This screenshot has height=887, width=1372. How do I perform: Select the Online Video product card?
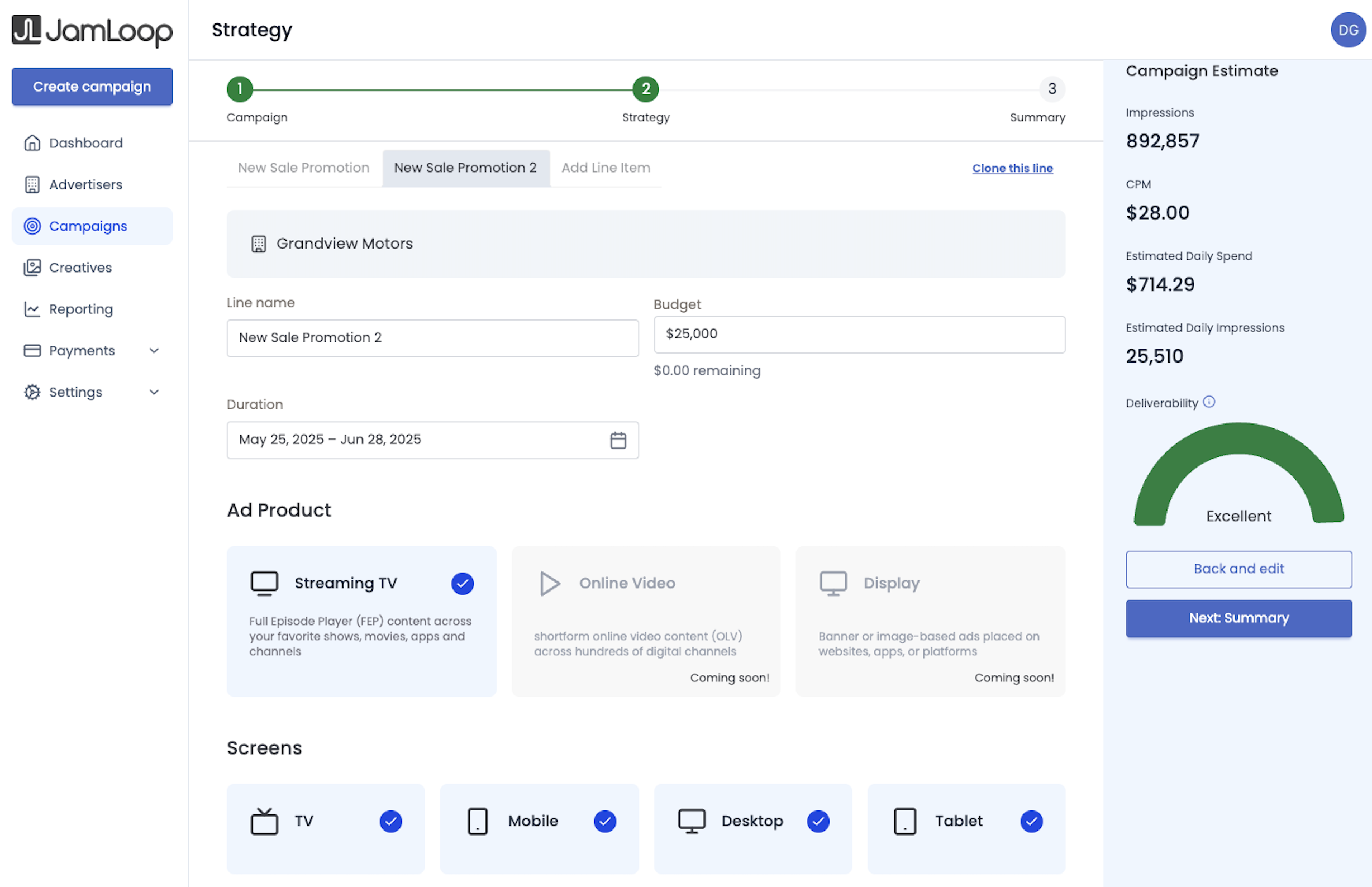tap(646, 621)
